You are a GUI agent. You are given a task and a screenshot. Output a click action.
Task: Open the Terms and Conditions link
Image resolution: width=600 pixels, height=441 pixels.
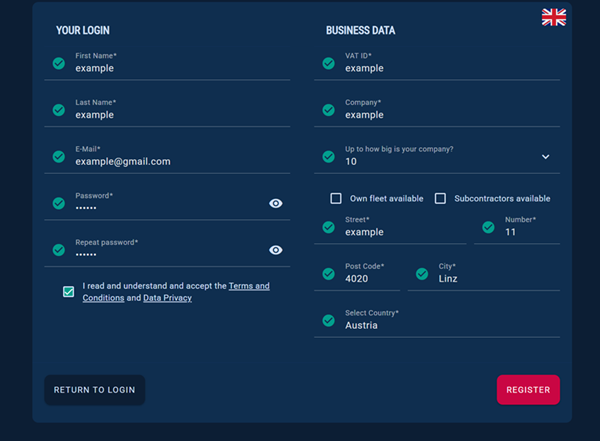click(x=248, y=286)
